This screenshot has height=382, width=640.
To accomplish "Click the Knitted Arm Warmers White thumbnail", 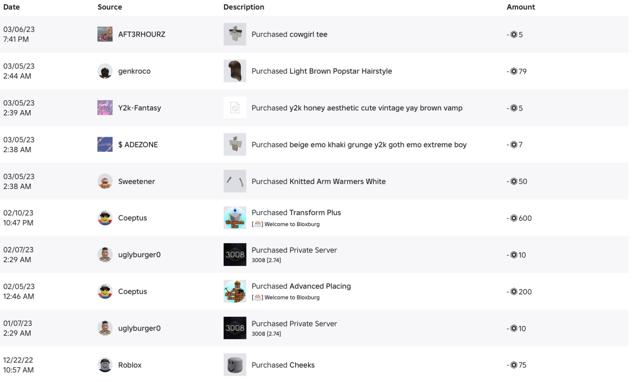I will click(x=235, y=181).
